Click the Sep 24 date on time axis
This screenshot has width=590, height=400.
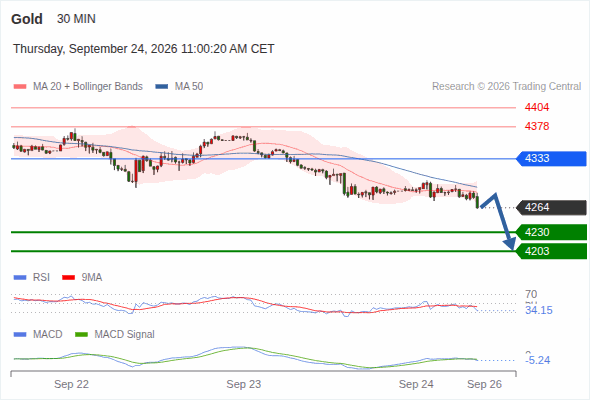[416, 384]
